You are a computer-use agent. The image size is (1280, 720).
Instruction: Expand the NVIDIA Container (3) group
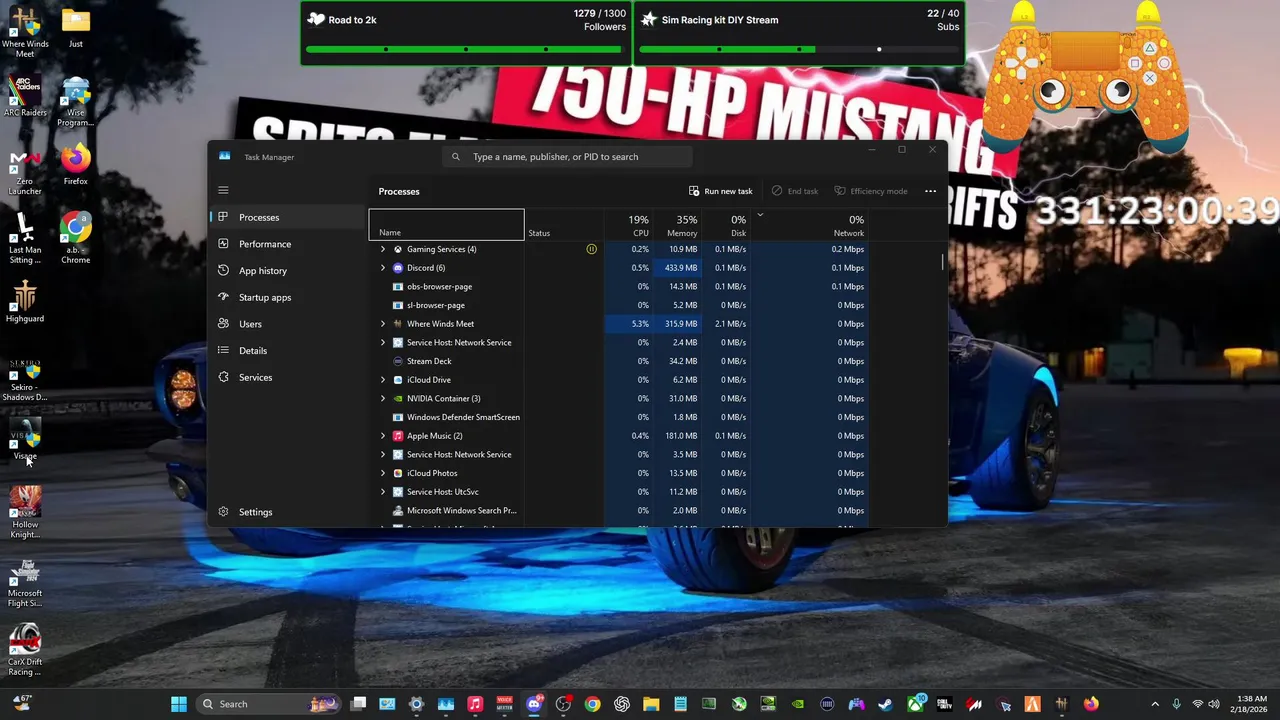[383, 398]
